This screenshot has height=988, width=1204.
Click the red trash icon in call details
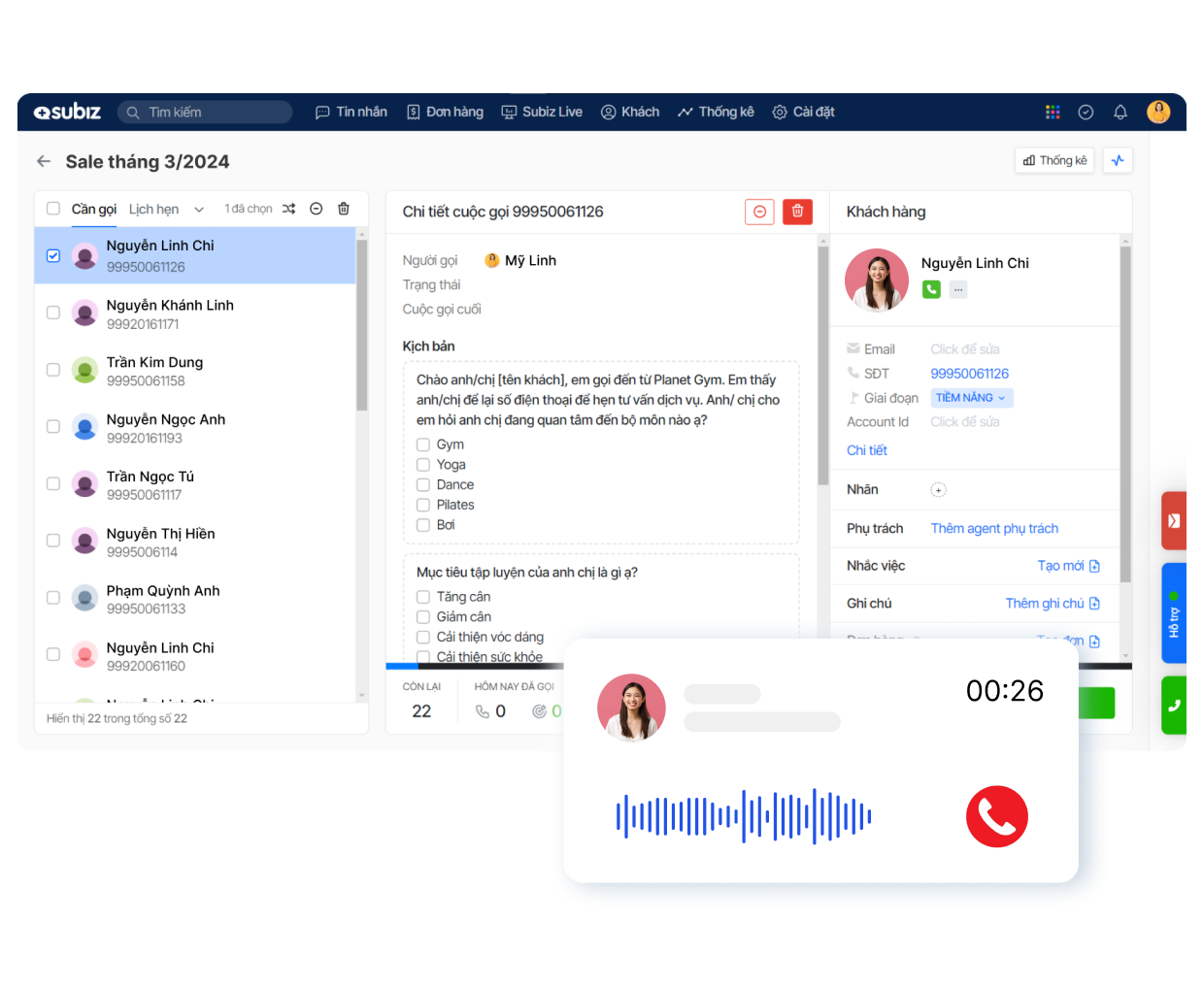coord(797,212)
